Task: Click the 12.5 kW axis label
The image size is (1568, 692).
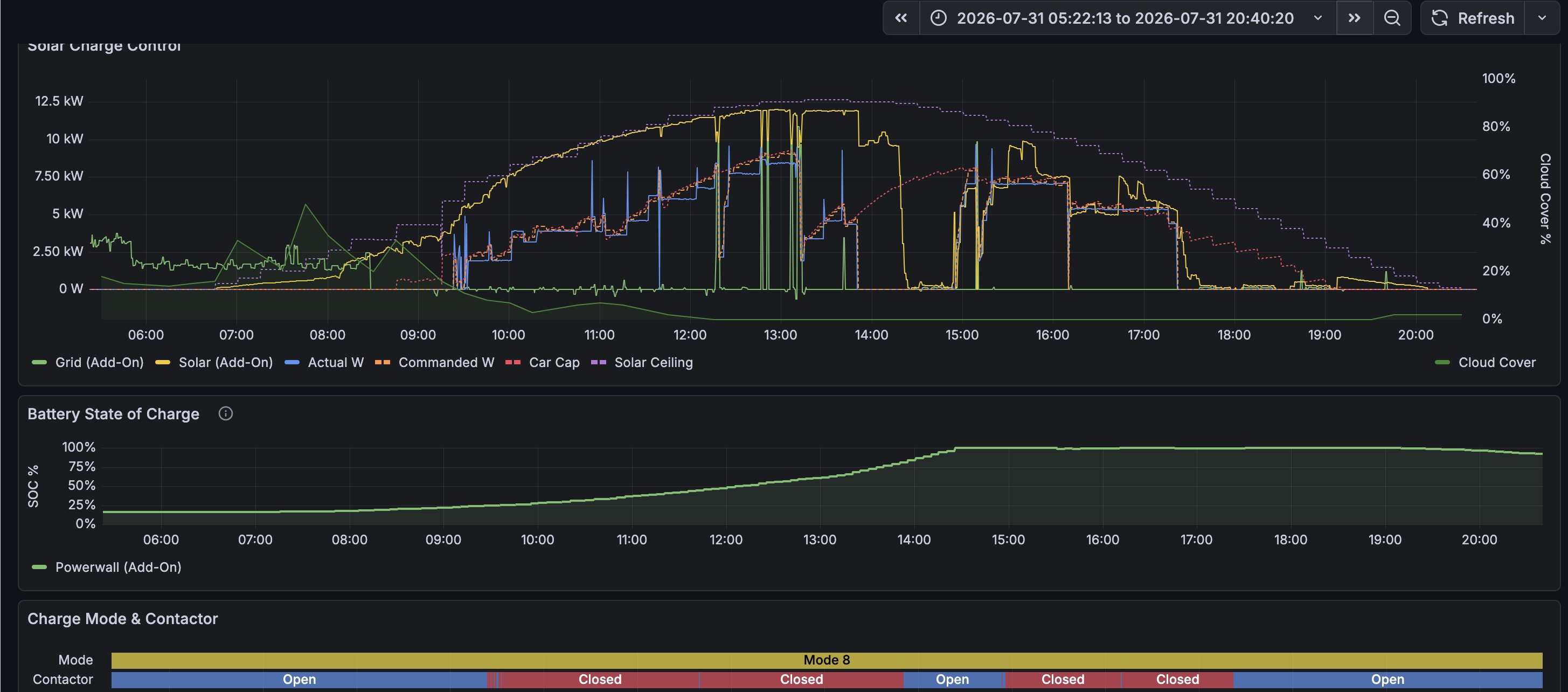Action: click(x=59, y=101)
